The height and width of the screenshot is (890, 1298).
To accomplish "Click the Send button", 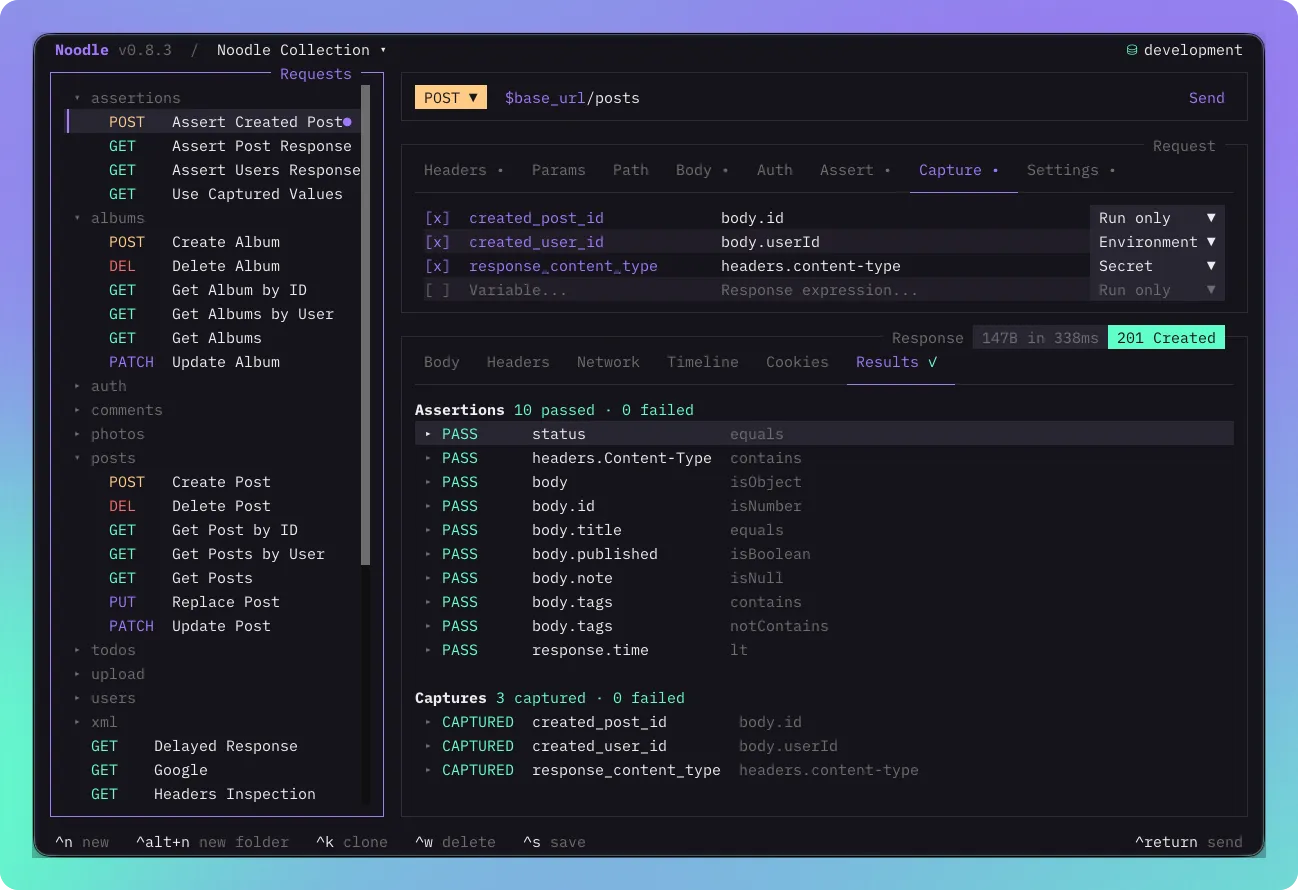I will 1206,98.
